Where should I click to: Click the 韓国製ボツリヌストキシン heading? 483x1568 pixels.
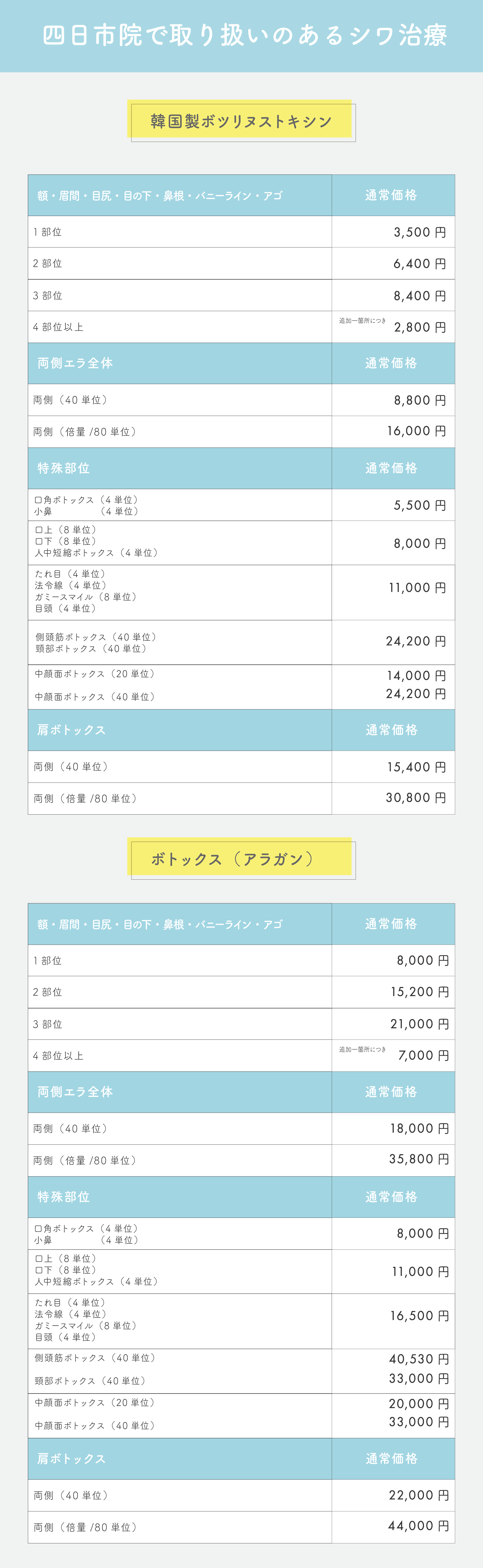click(x=241, y=122)
